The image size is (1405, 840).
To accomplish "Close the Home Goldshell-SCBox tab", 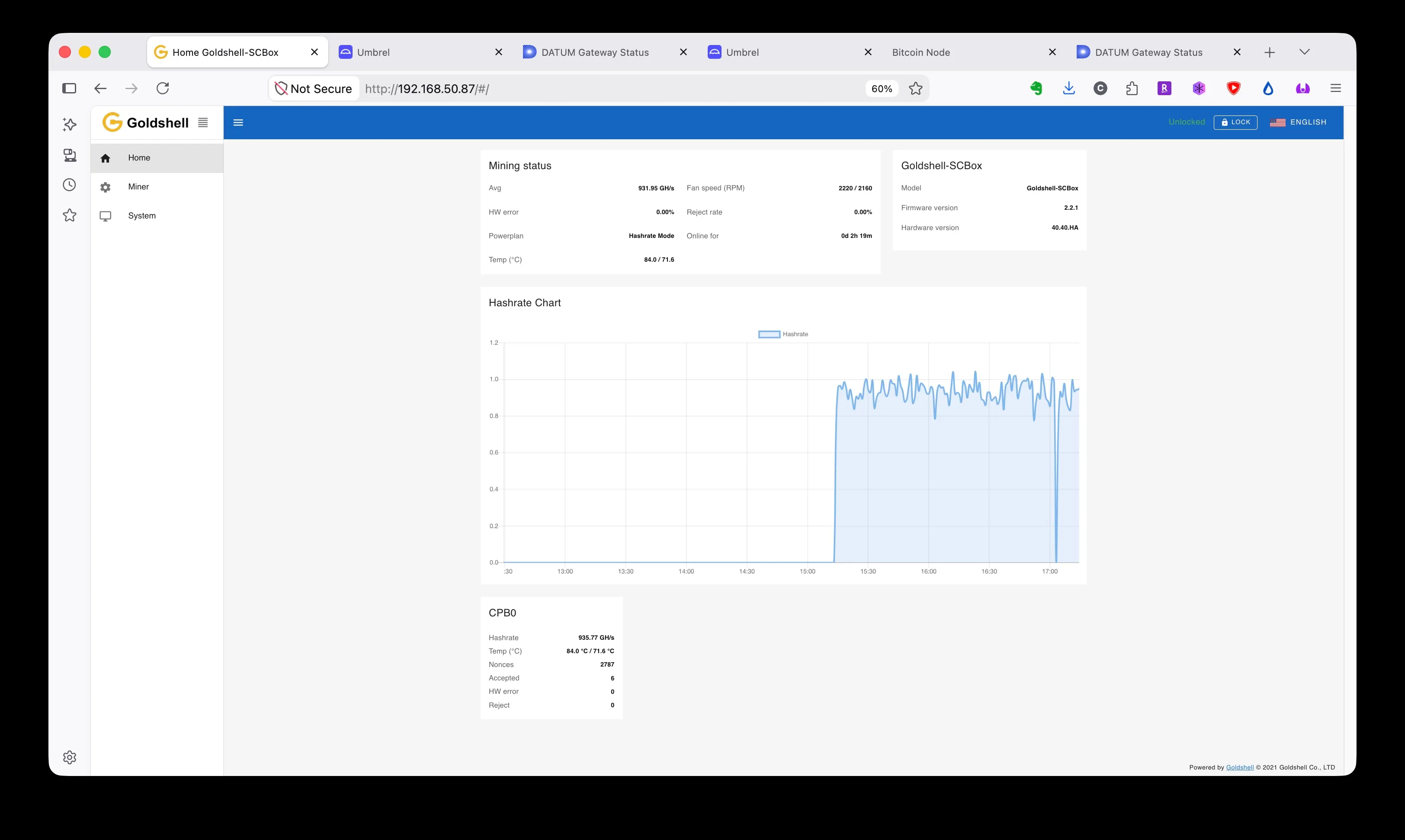I will pyautogui.click(x=314, y=52).
